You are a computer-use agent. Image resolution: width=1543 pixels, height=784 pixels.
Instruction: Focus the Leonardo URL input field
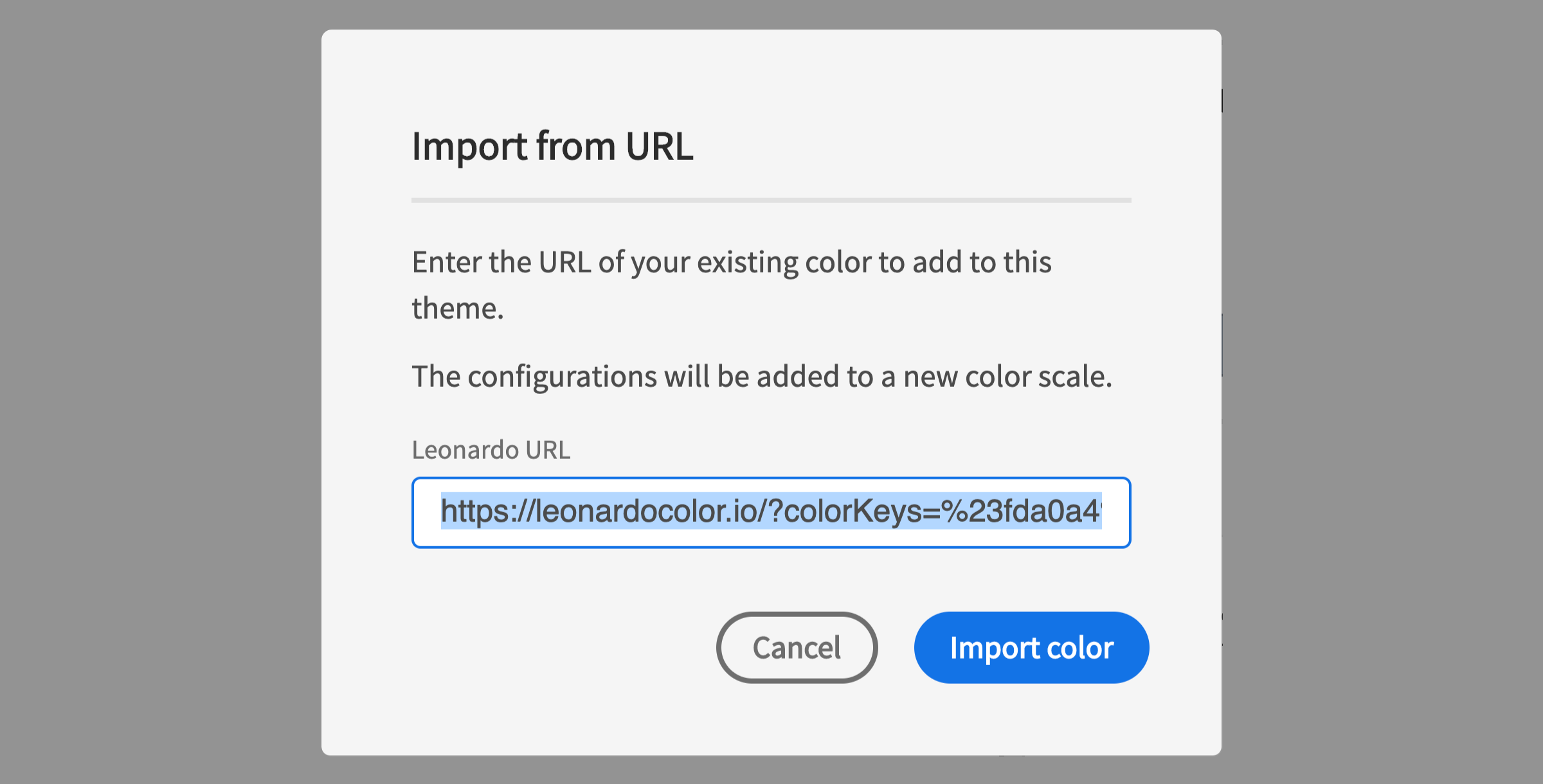[x=771, y=512]
